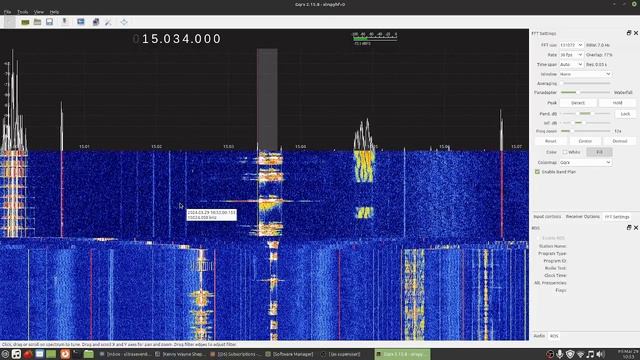Open the FFT size dropdown
The image size is (640, 360).
coord(571,45)
